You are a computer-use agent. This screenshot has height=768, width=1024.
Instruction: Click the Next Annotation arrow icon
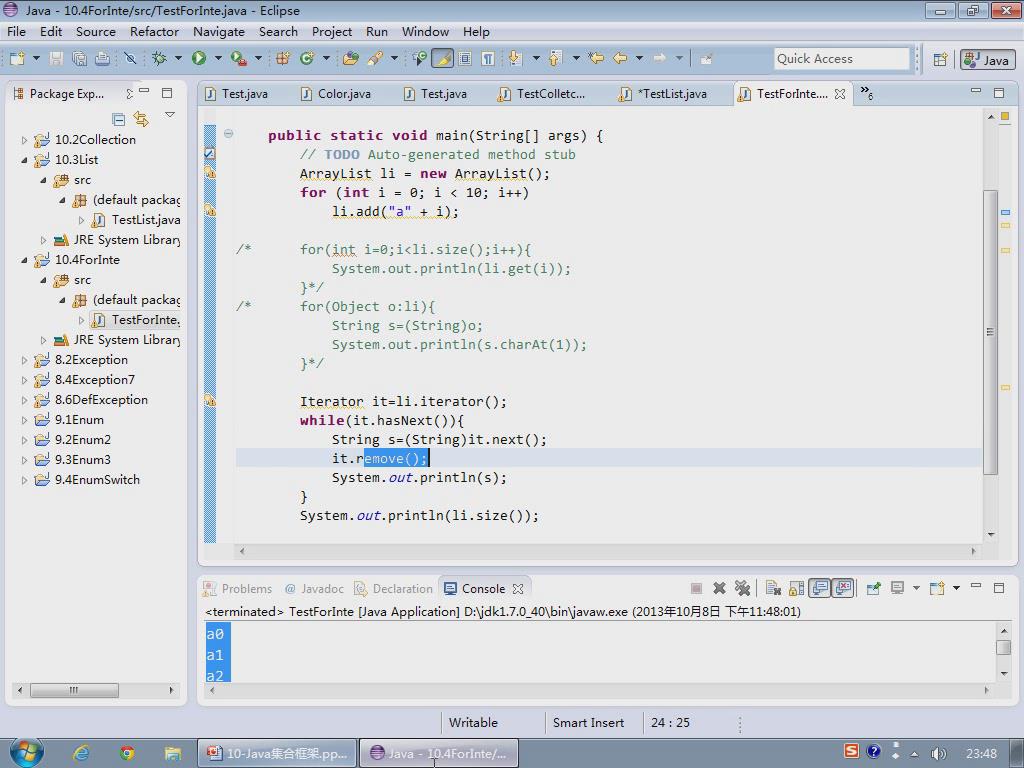[x=515, y=59]
